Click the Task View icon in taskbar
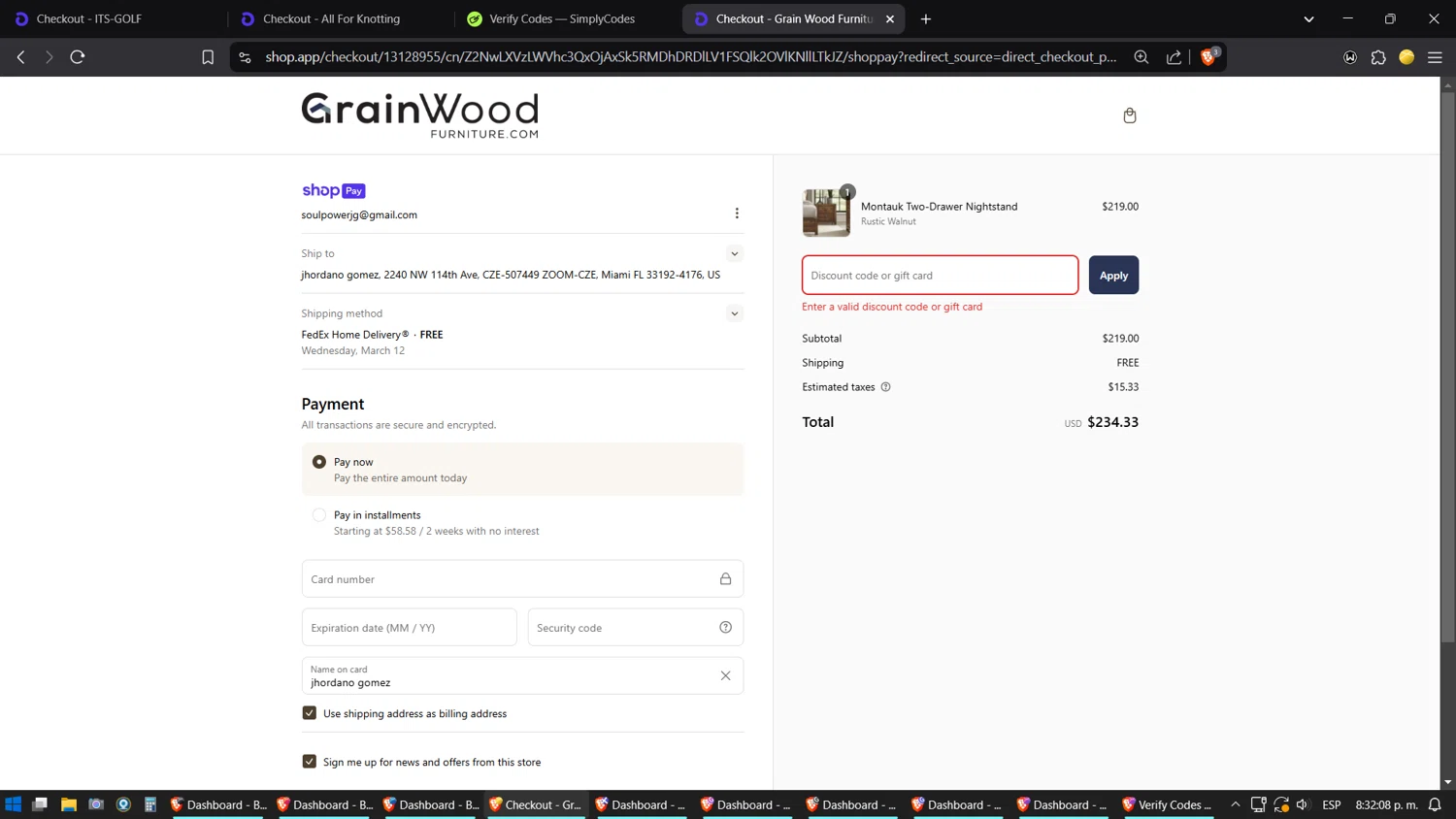1456x819 pixels. 40,804
